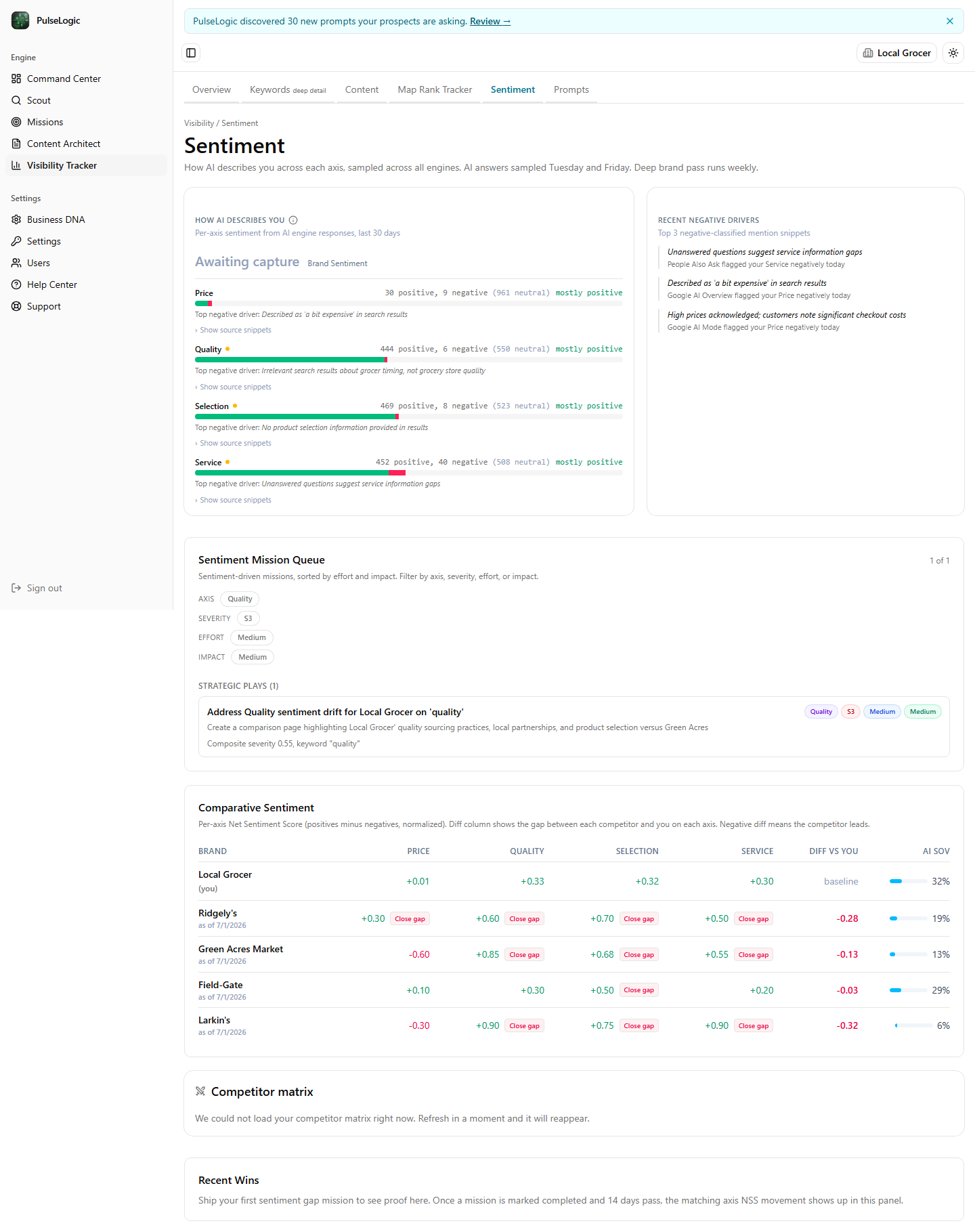Click the Quality sentiment bar

pyautogui.click(x=409, y=360)
